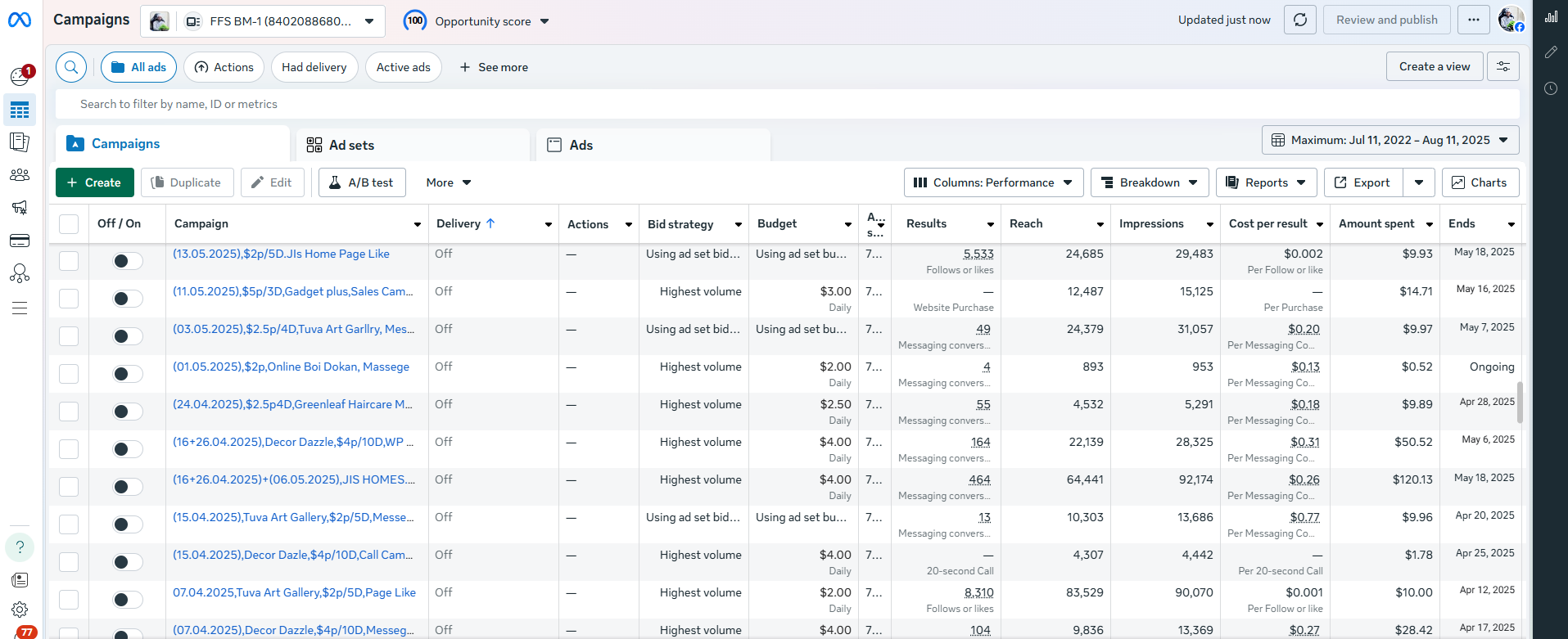Click the search magnifier icon

(71, 67)
